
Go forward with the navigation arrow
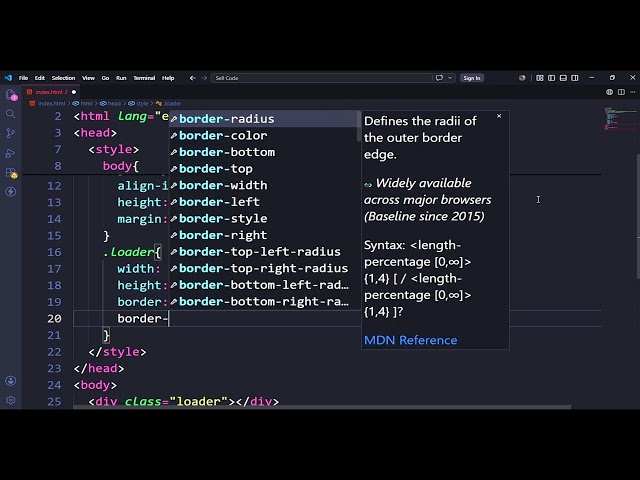204,78
